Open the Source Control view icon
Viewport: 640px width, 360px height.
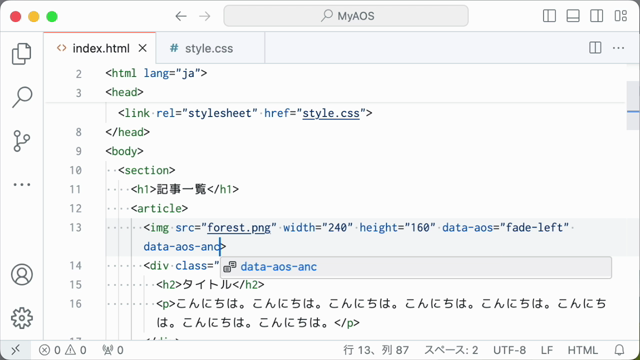tap(22, 141)
